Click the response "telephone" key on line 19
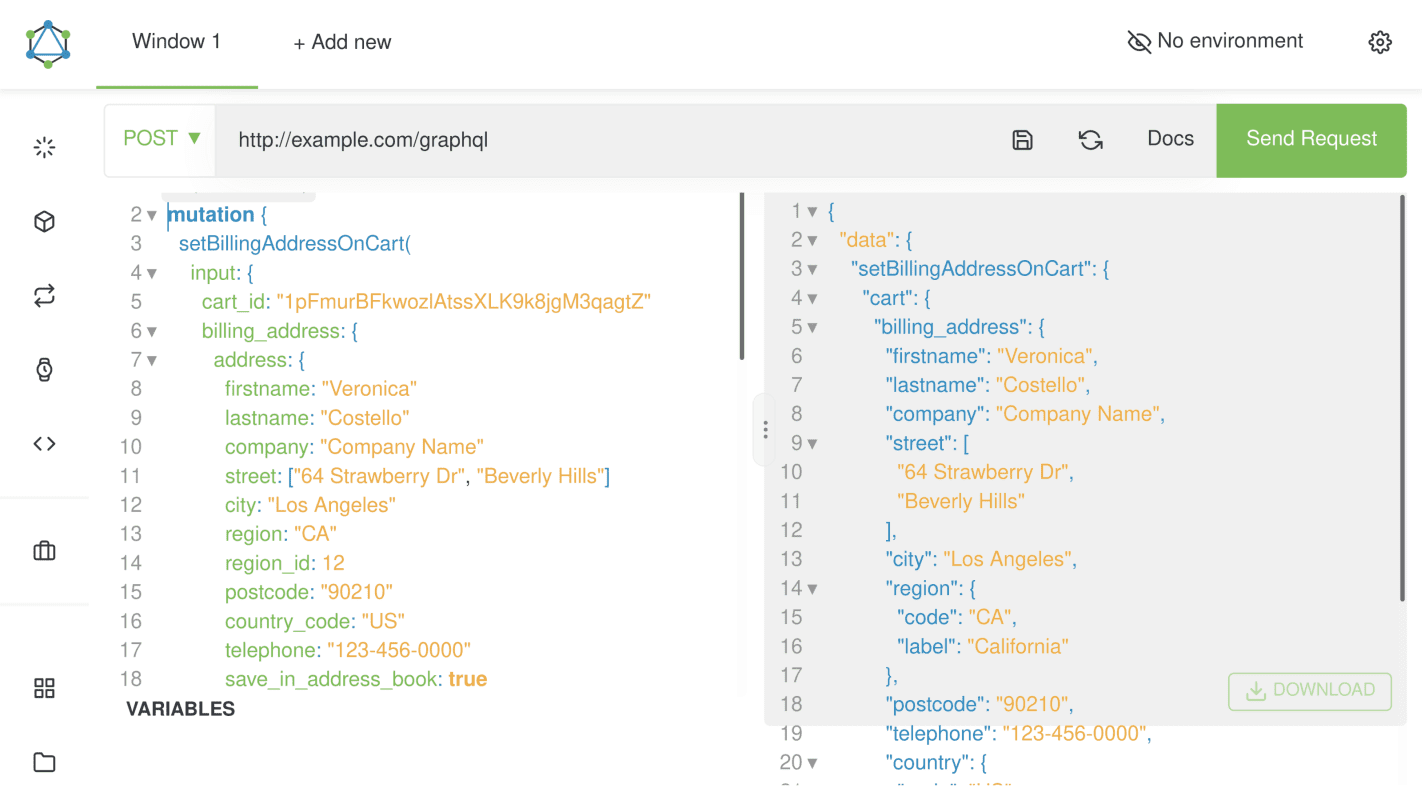 click(x=939, y=734)
